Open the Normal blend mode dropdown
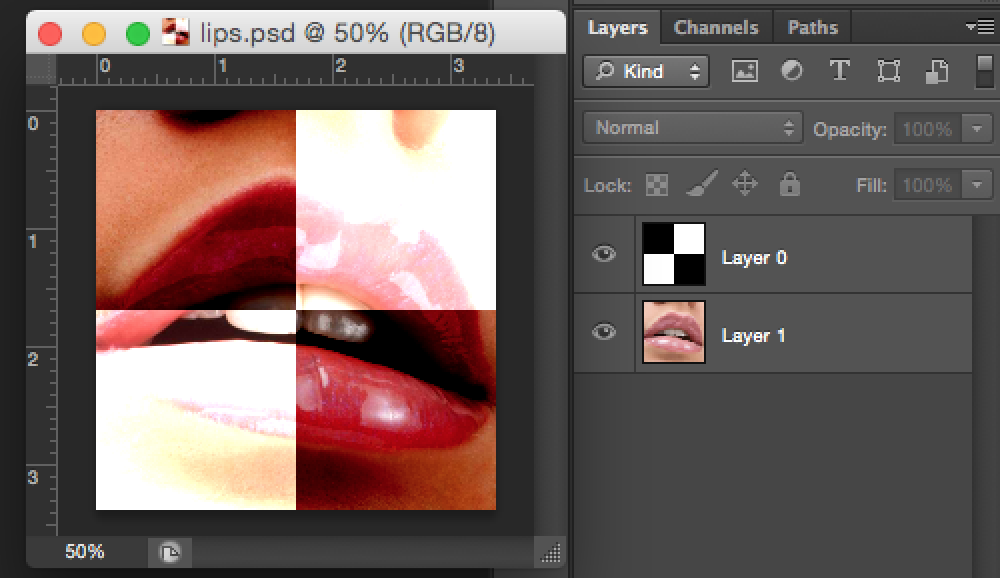Image resolution: width=1000 pixels, height=578 pixels. coord(692,128)
